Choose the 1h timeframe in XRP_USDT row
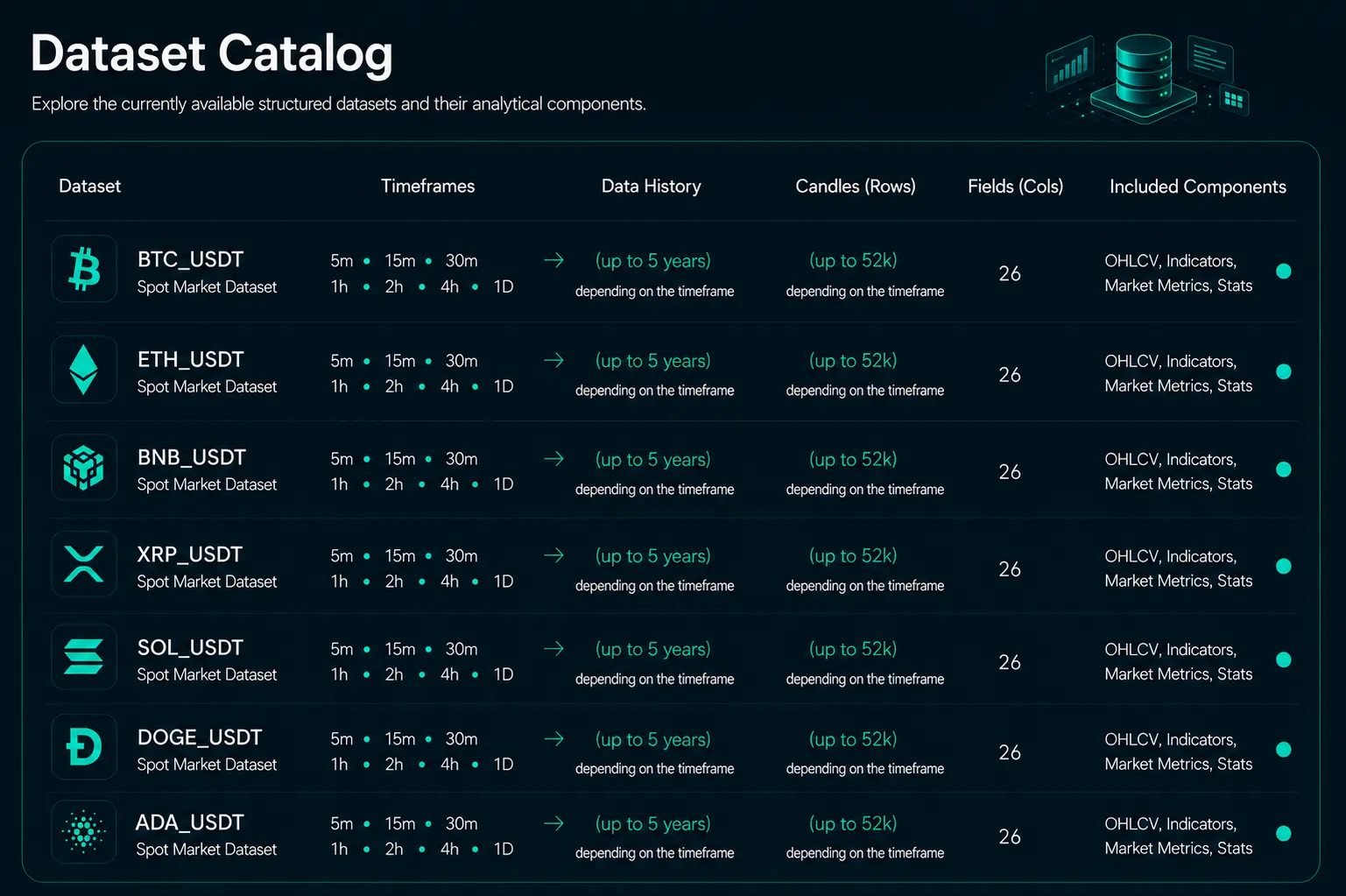Image resolution: width=1346 pixels, height=896 pixels. pos(339,582)
